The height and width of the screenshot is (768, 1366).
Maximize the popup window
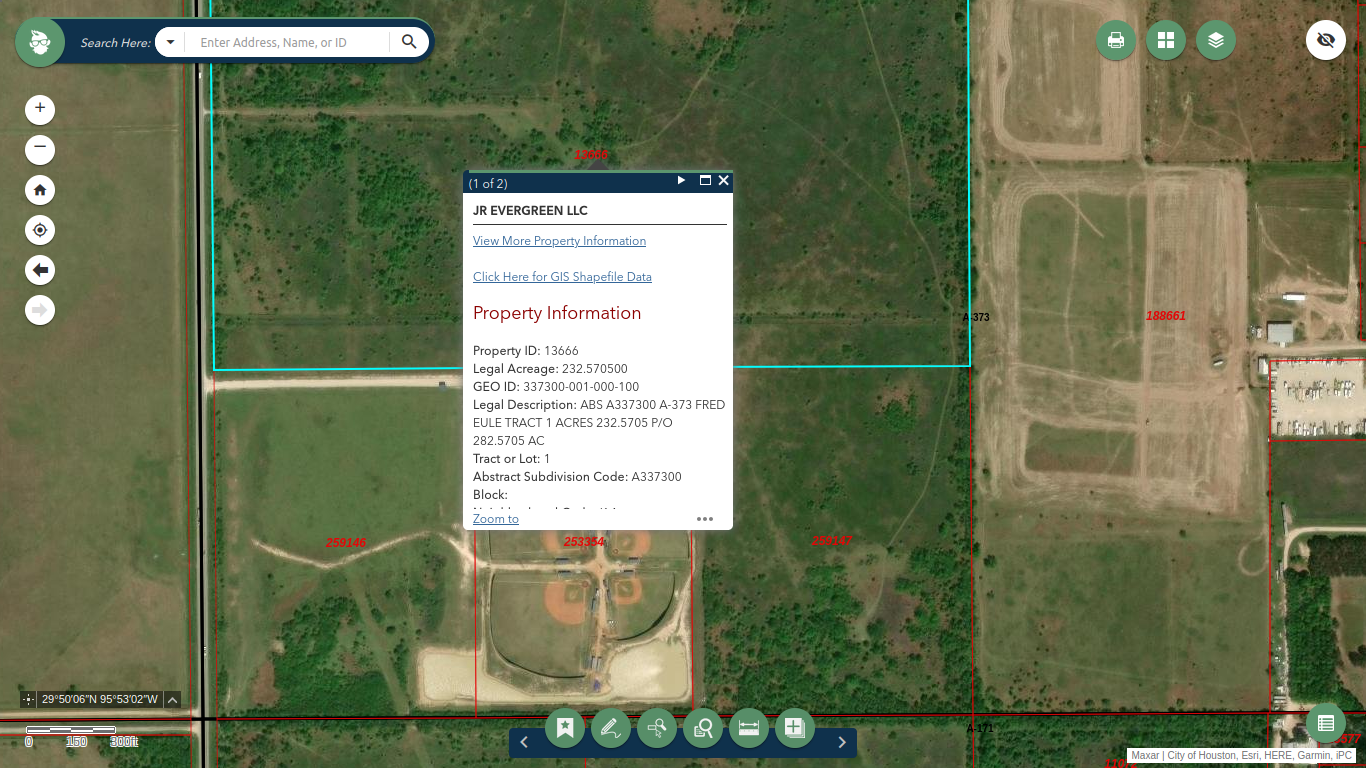coord(705,181)
